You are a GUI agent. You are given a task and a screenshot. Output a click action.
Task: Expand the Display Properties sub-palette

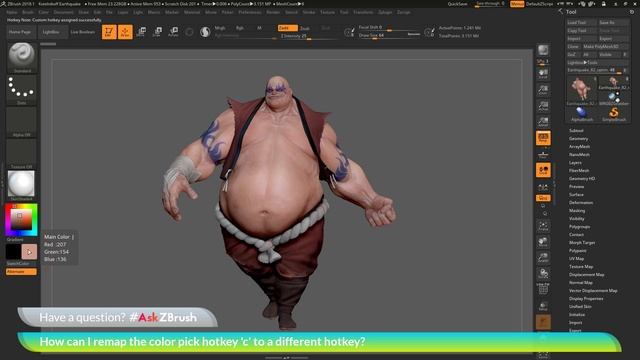click(586, 298)
